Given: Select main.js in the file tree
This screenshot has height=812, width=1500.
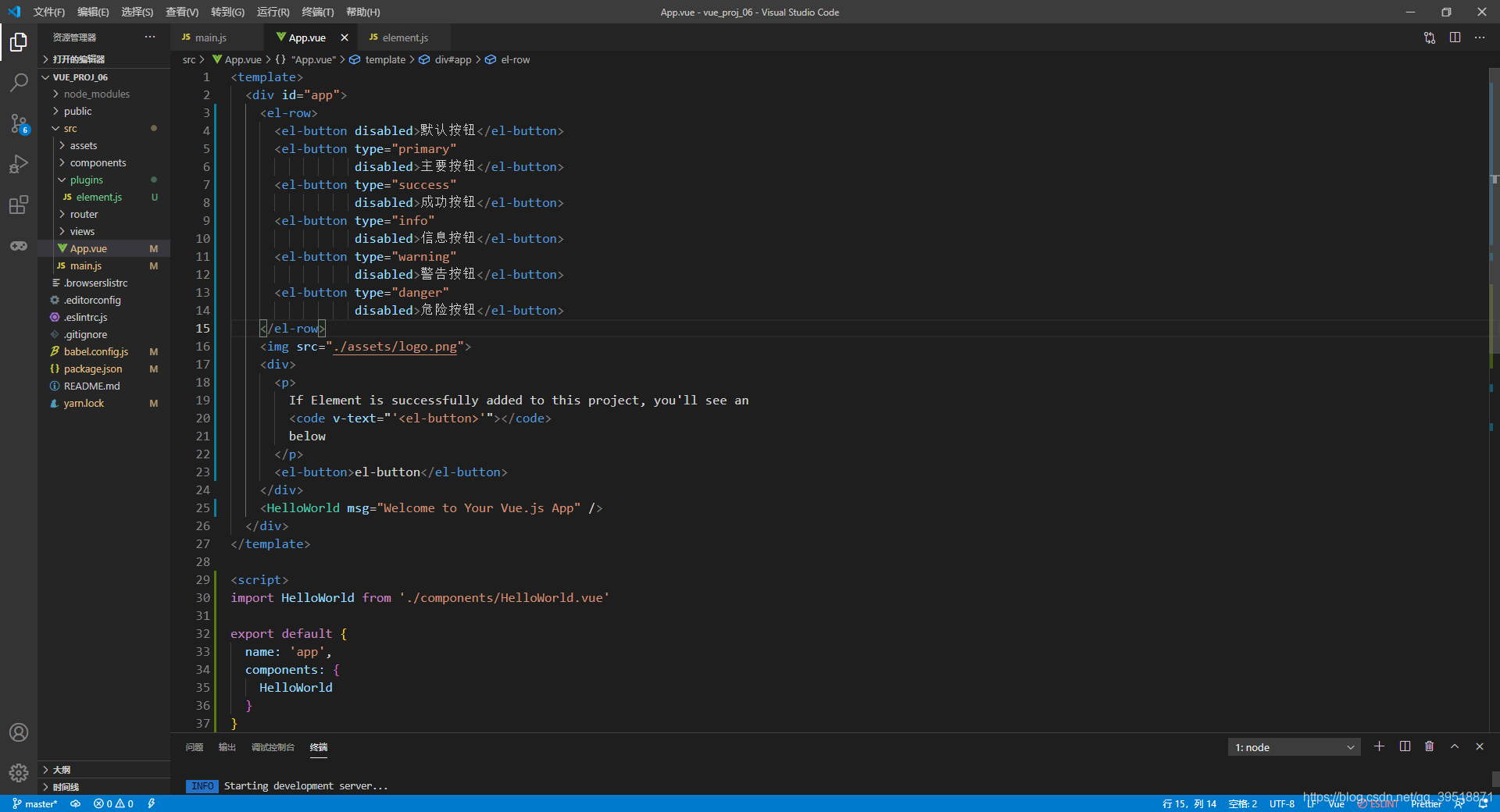Looking at the screenshot, I should coord(104,265).
